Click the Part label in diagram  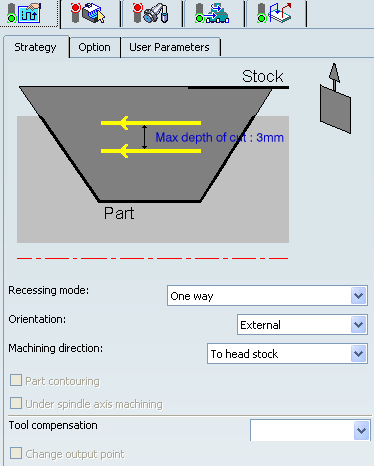119,213
